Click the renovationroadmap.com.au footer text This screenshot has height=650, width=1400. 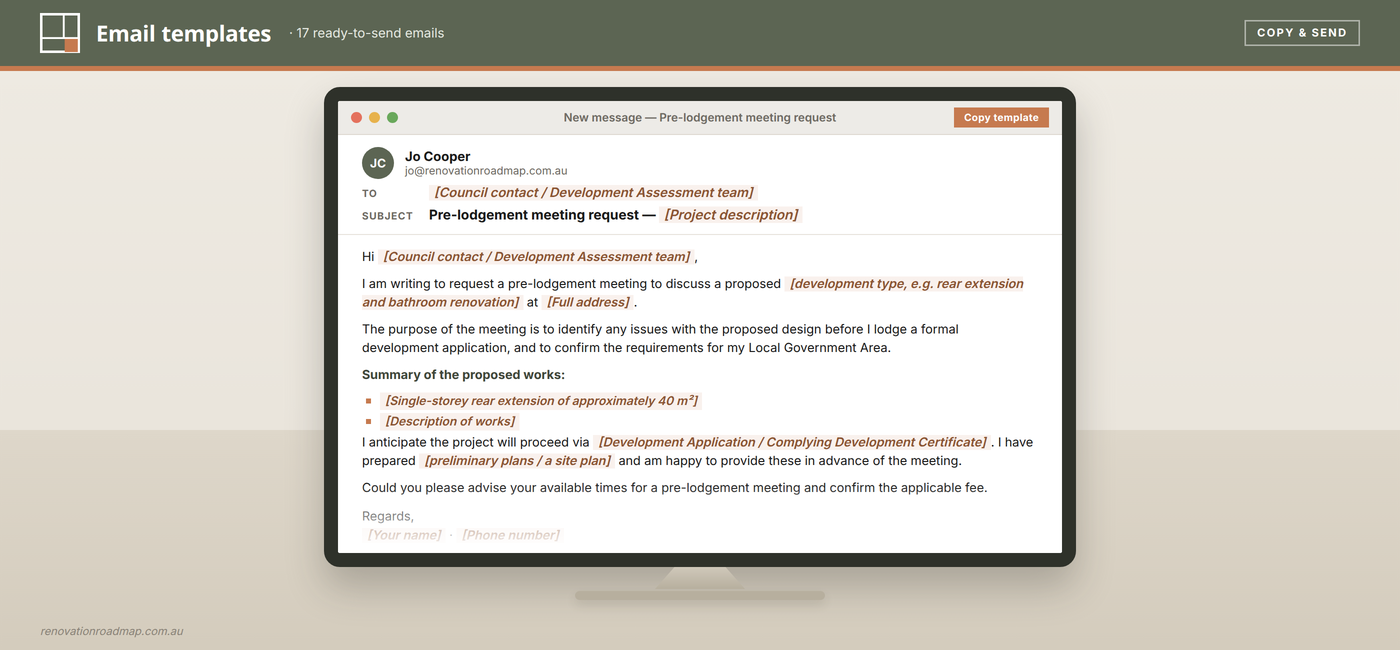click(x=112, y=631)
